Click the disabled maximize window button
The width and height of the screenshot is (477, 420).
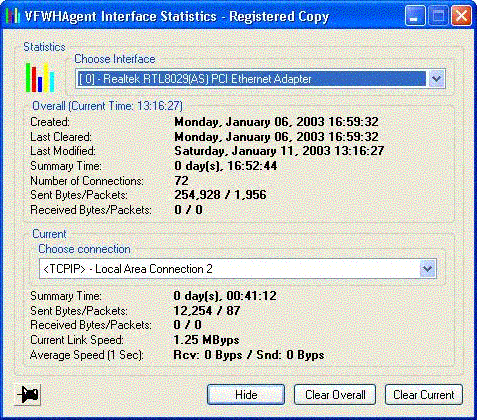pyautogui.click(x=438, y=16)
